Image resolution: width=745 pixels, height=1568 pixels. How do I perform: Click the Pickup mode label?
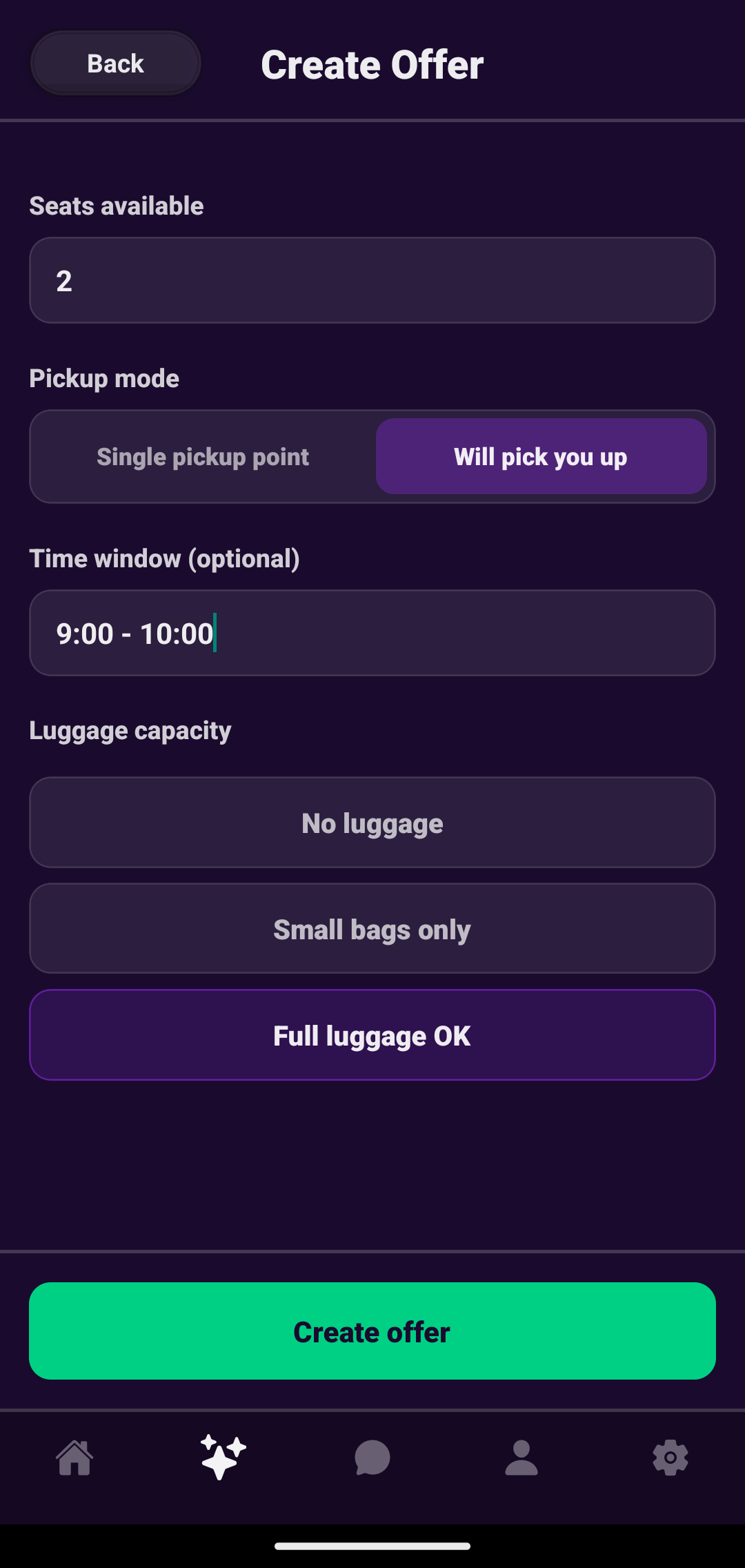(x=104, y=378)
